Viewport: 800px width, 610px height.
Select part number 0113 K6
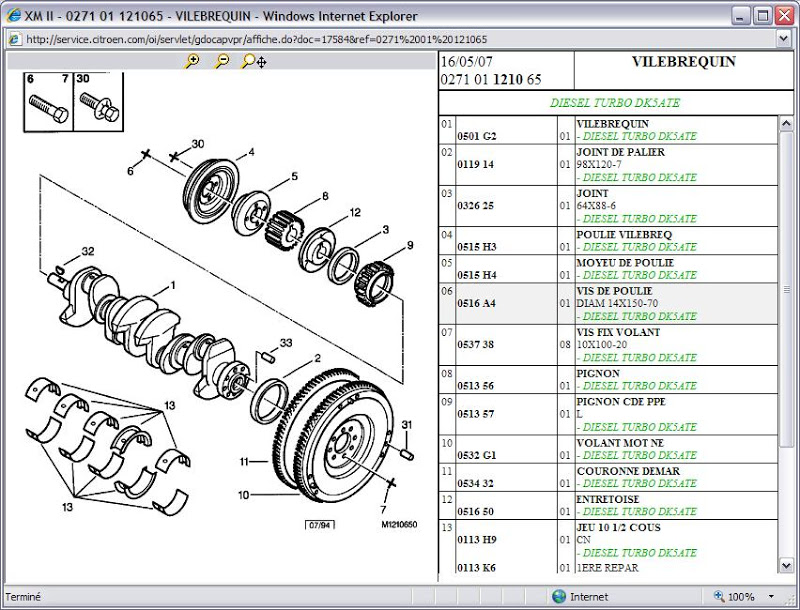pos(477,568)
